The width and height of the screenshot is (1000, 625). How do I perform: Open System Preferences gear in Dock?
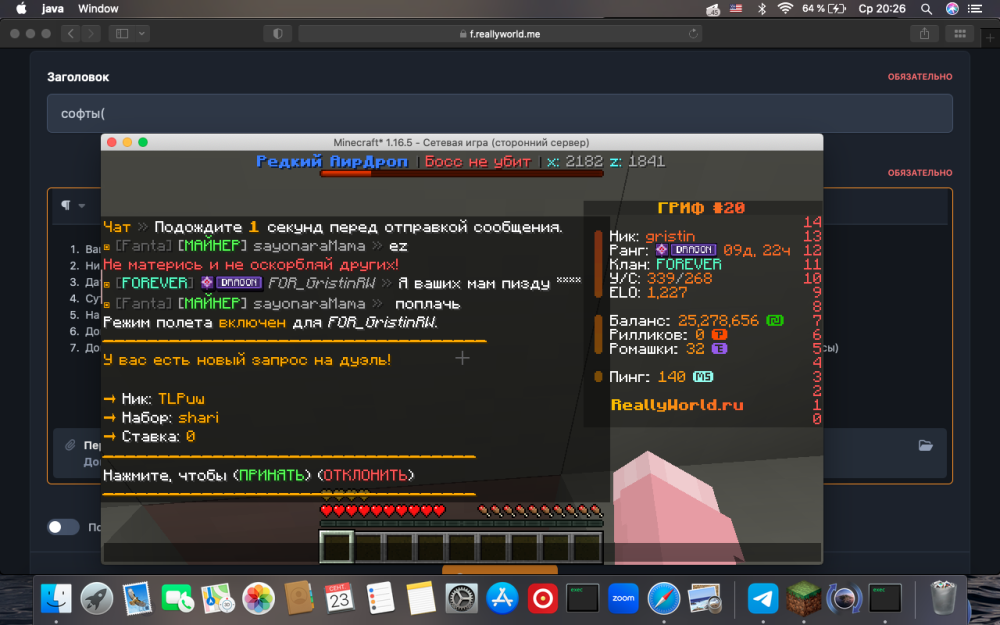tap(460, 599)
